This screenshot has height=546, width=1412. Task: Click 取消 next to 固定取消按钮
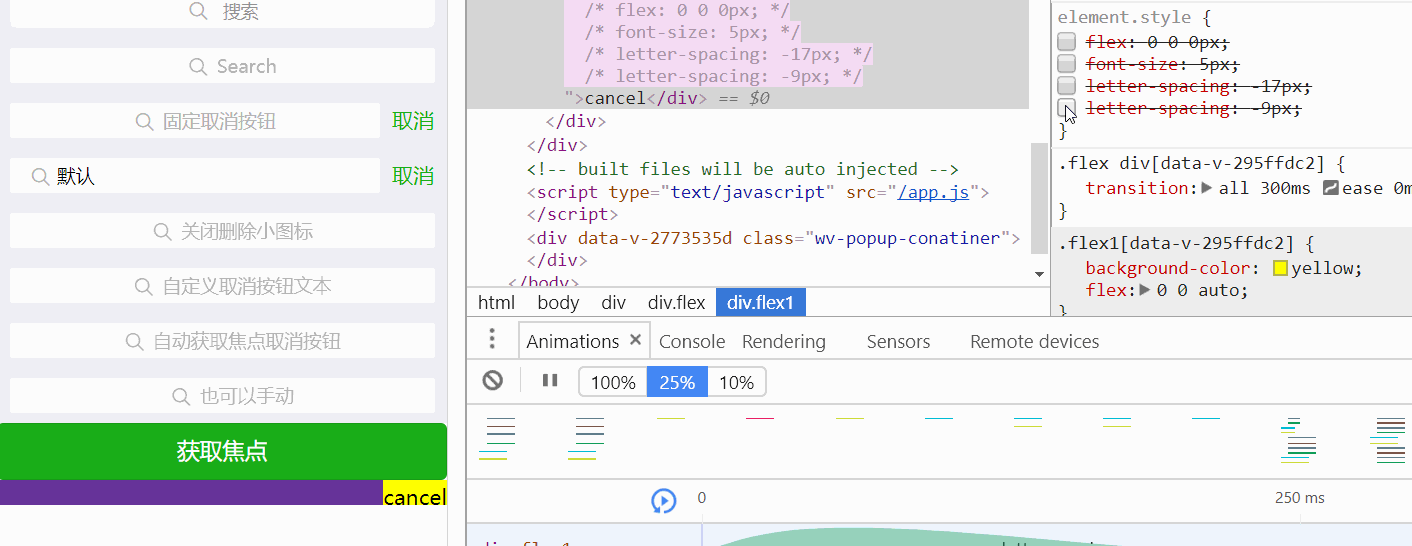click(413, 121)
